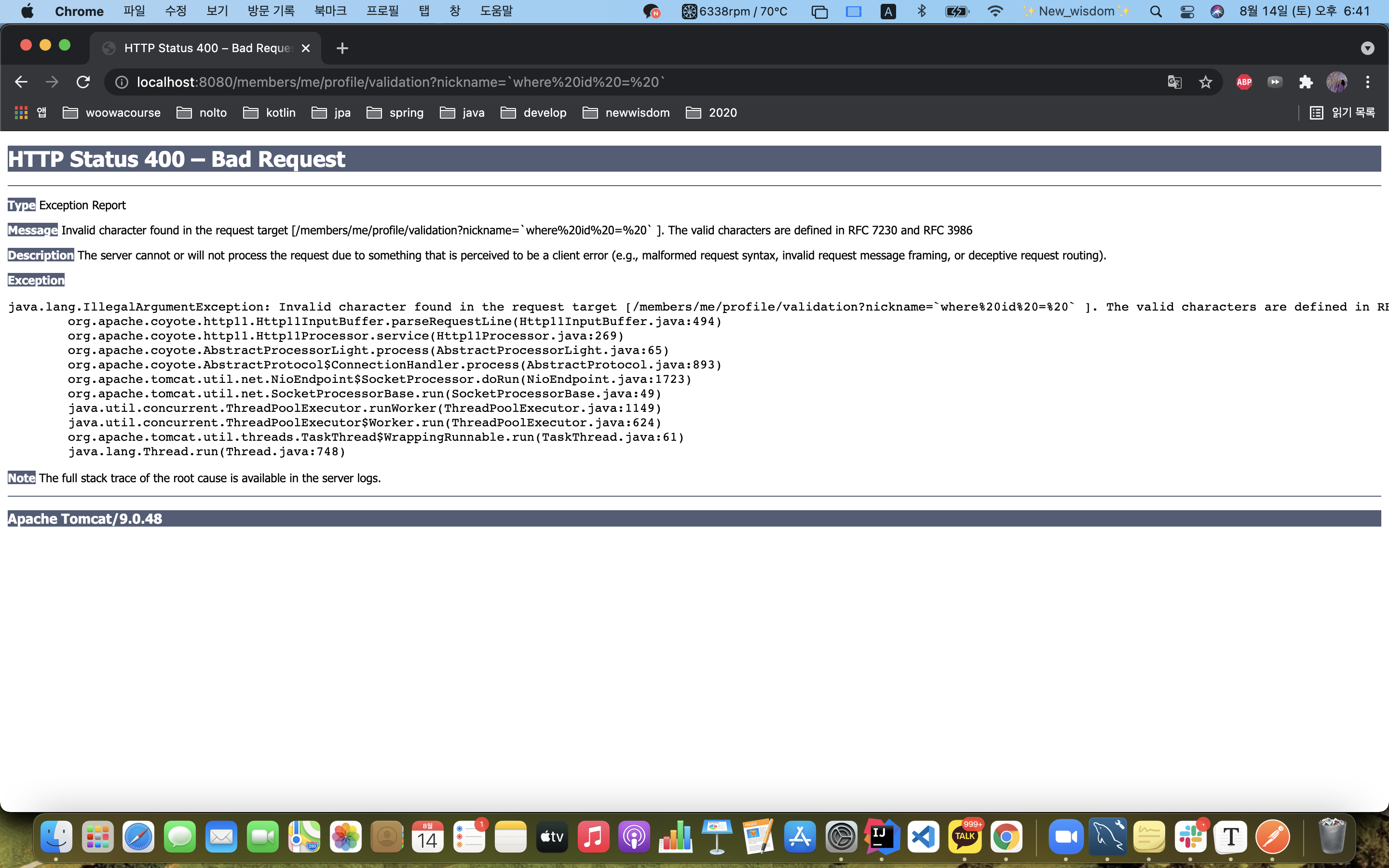This screenshot has width=1389, height=868.
Task: Open the Chrome profile avatar
Action: [x=1336, y=82]
